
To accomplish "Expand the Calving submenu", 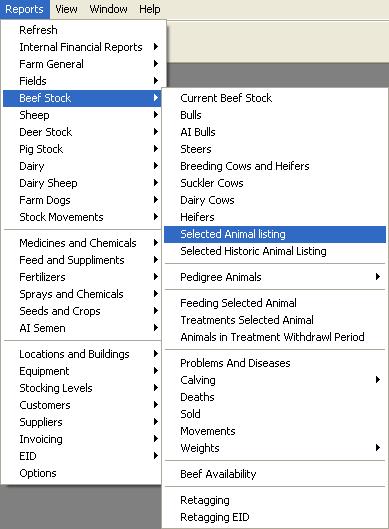I will 275,380.
